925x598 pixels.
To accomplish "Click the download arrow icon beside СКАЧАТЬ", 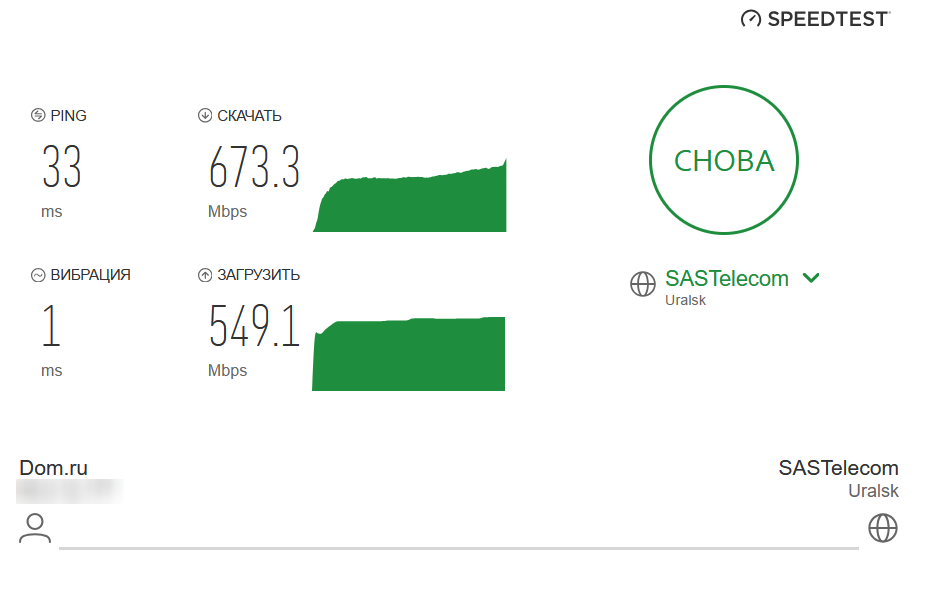I will click(205, 115).
